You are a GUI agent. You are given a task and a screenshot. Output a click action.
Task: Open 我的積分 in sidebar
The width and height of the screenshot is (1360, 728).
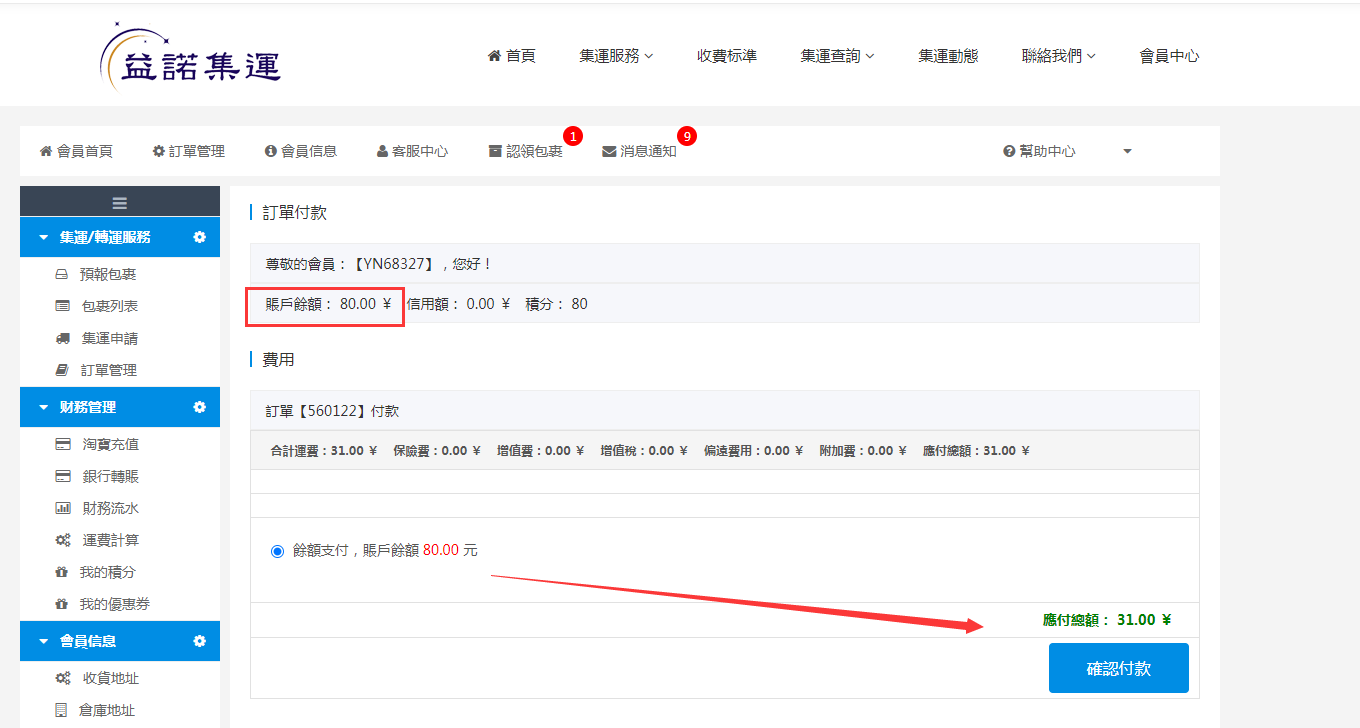[108, 572]
